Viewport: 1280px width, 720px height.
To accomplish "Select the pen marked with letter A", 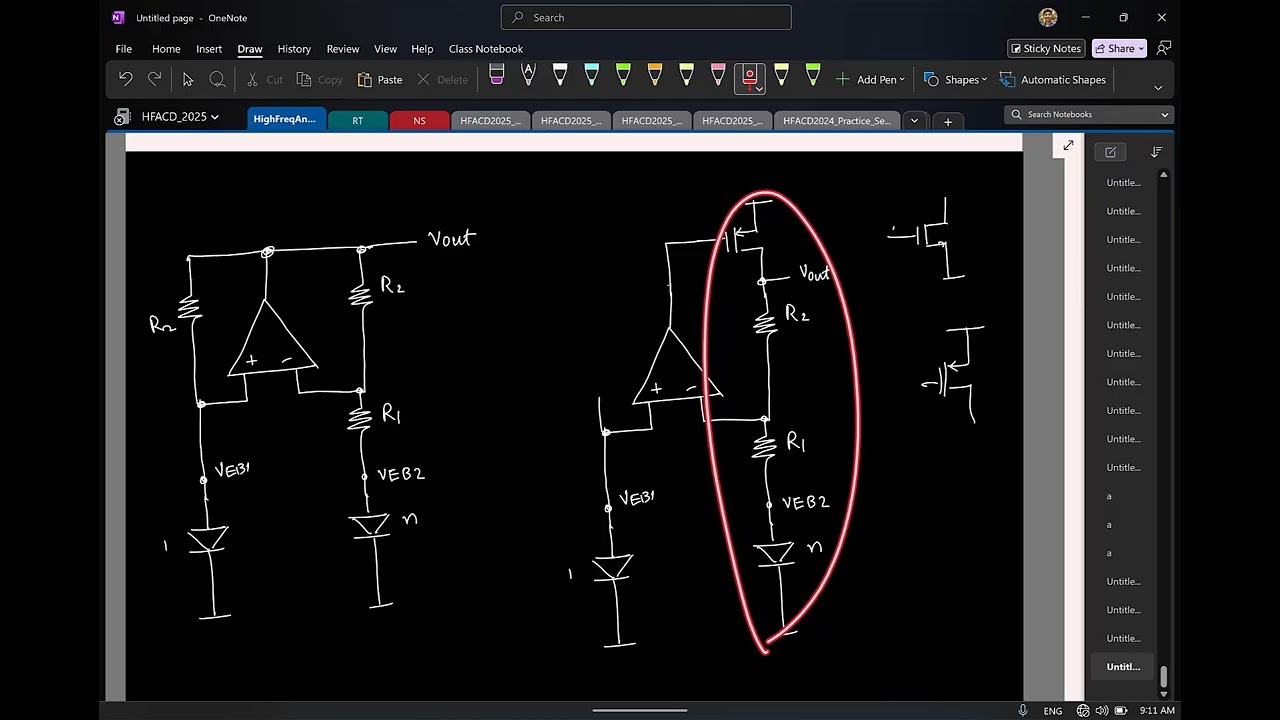I will pos(528,76).
